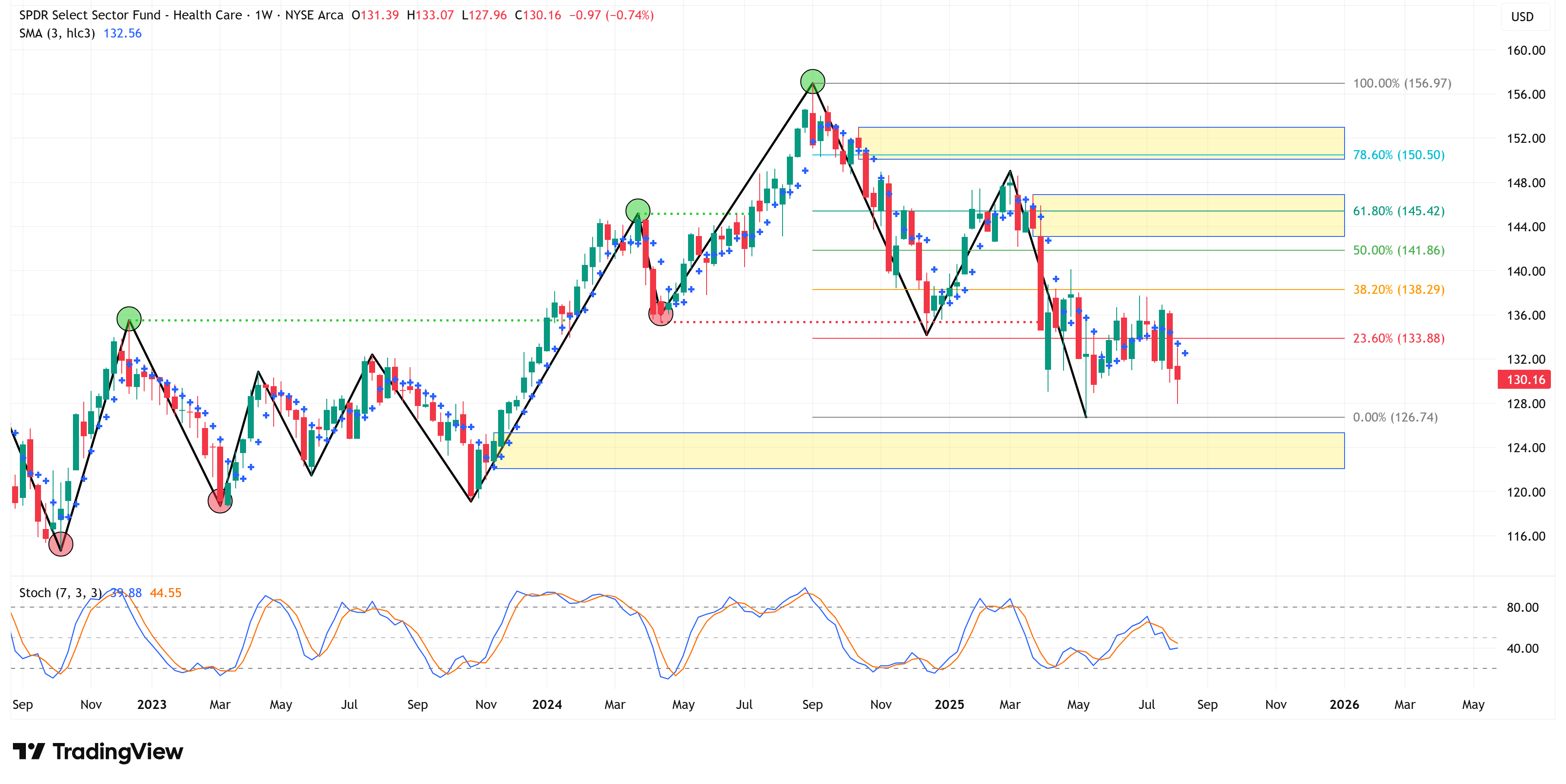This screenshot has width=1566, height=784.
Task: Click red circle at March 2023 low
Action: point(219,501)
